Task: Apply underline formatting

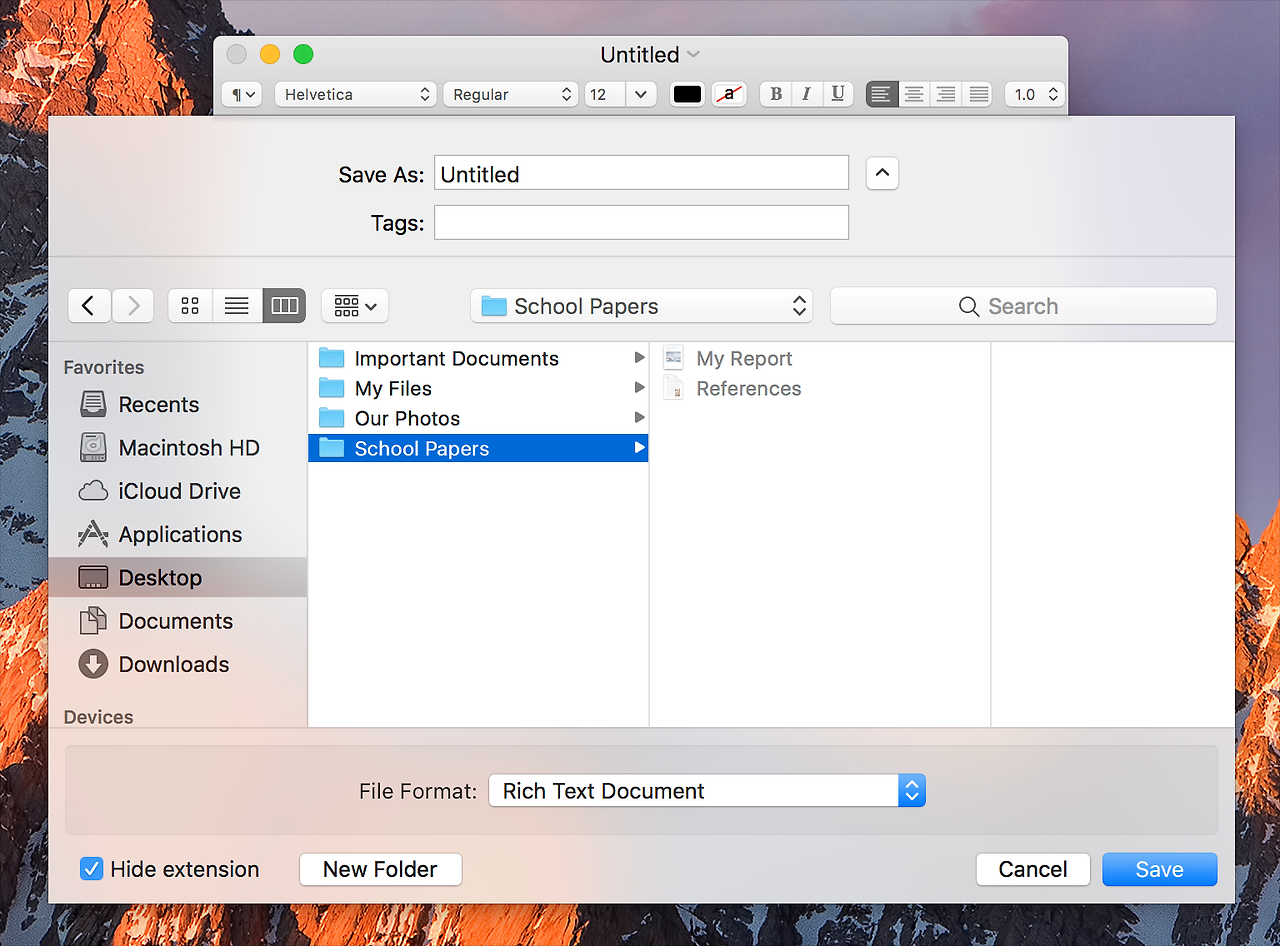Action: (x=838, y=94)
